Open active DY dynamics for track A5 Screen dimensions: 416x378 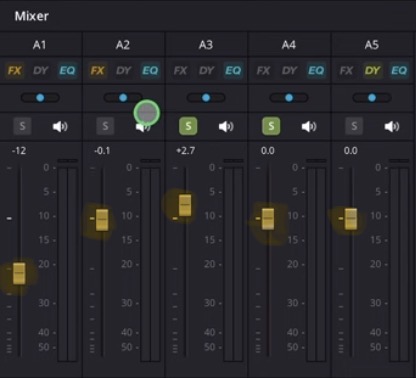click(373, 70)
